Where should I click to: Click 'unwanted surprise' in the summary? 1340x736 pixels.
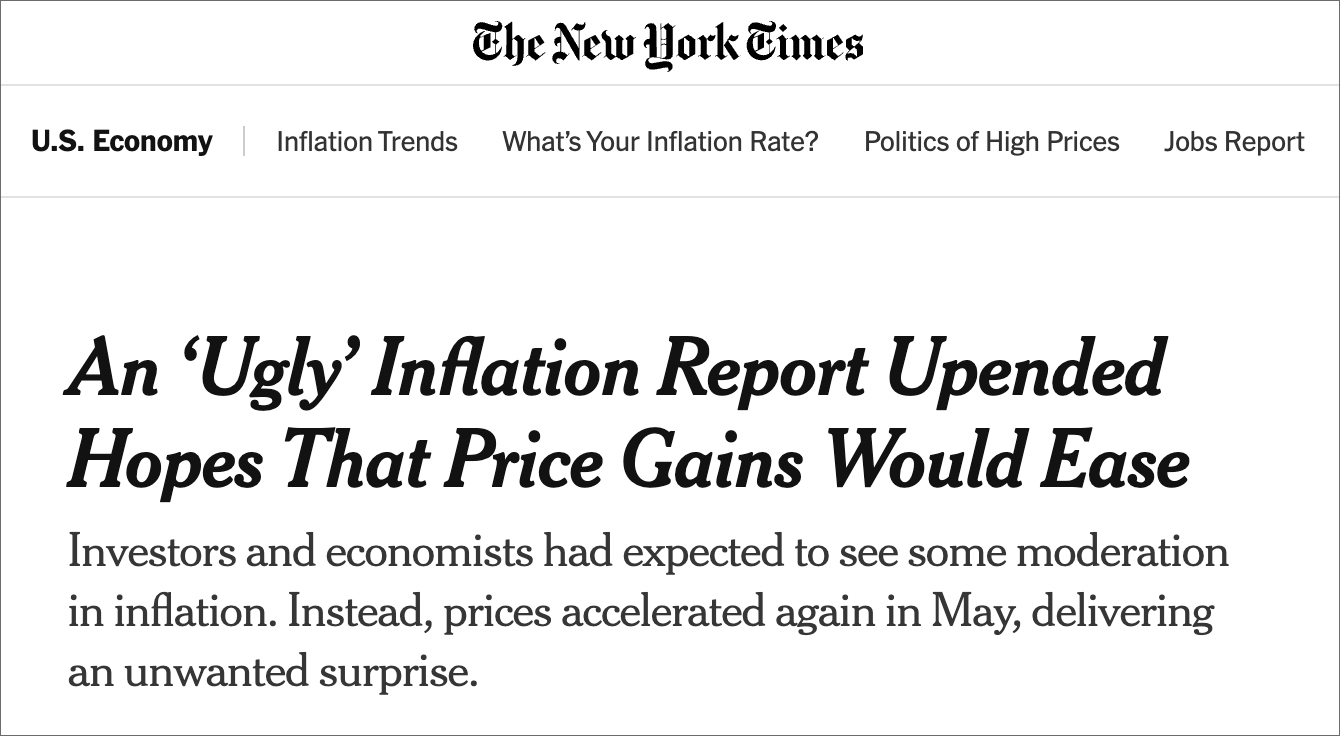(300, 672)
